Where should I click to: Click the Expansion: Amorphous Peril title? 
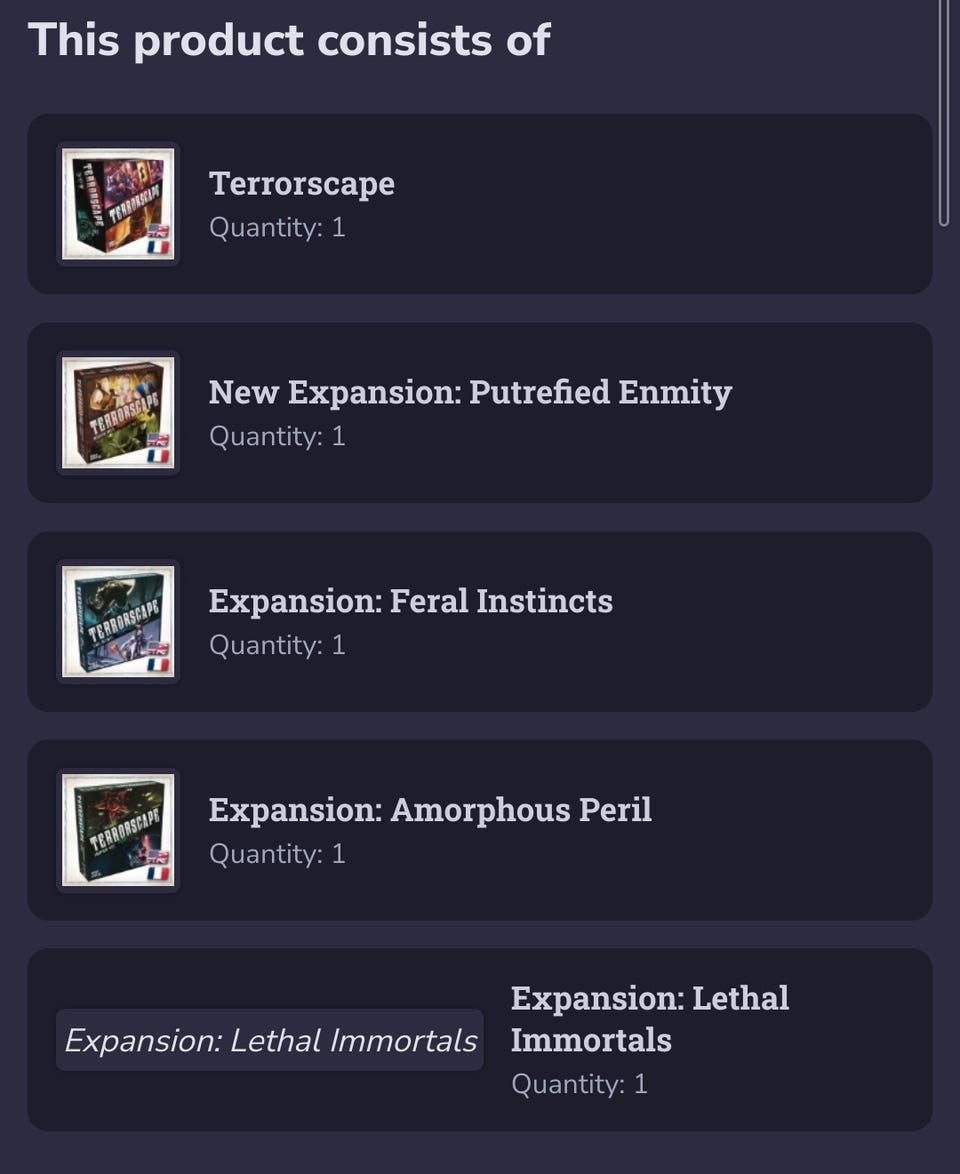coord(430,810)
